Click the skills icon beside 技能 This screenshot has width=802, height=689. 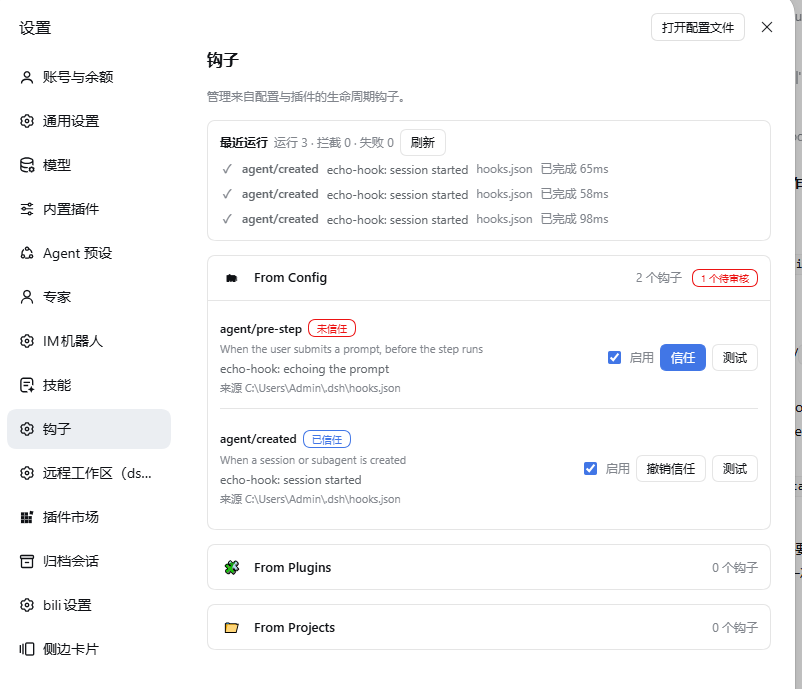(x=27, y=385)
